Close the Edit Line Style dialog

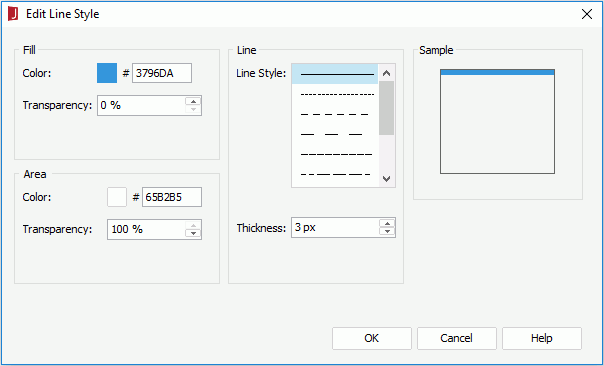tap(587, 14)
